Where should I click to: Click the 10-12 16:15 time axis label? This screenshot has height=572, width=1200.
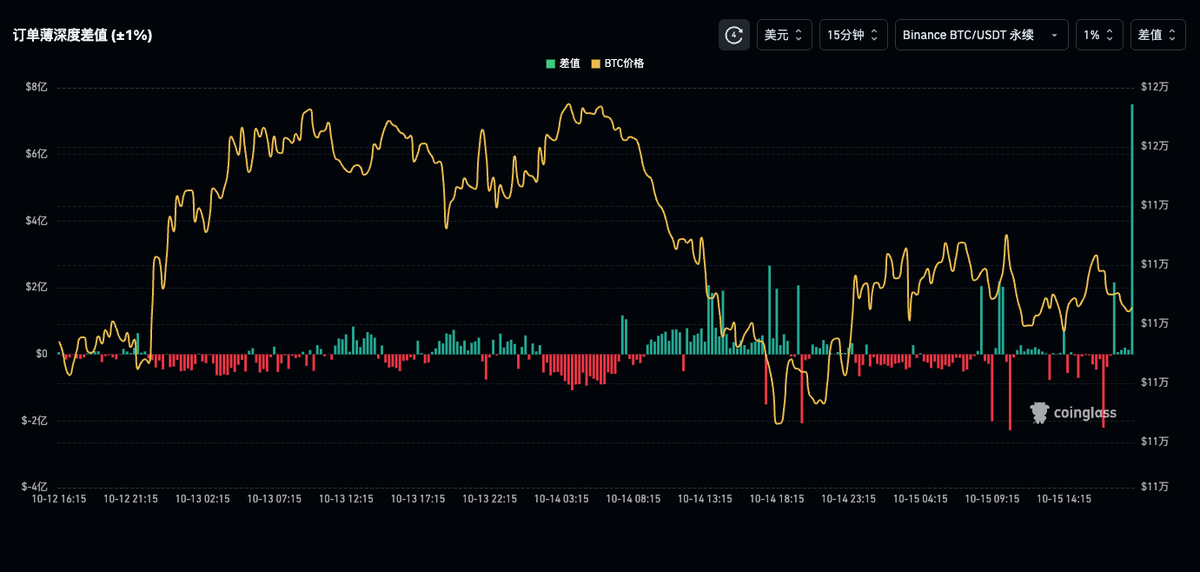pyautogui.click(x=59, y=498)
